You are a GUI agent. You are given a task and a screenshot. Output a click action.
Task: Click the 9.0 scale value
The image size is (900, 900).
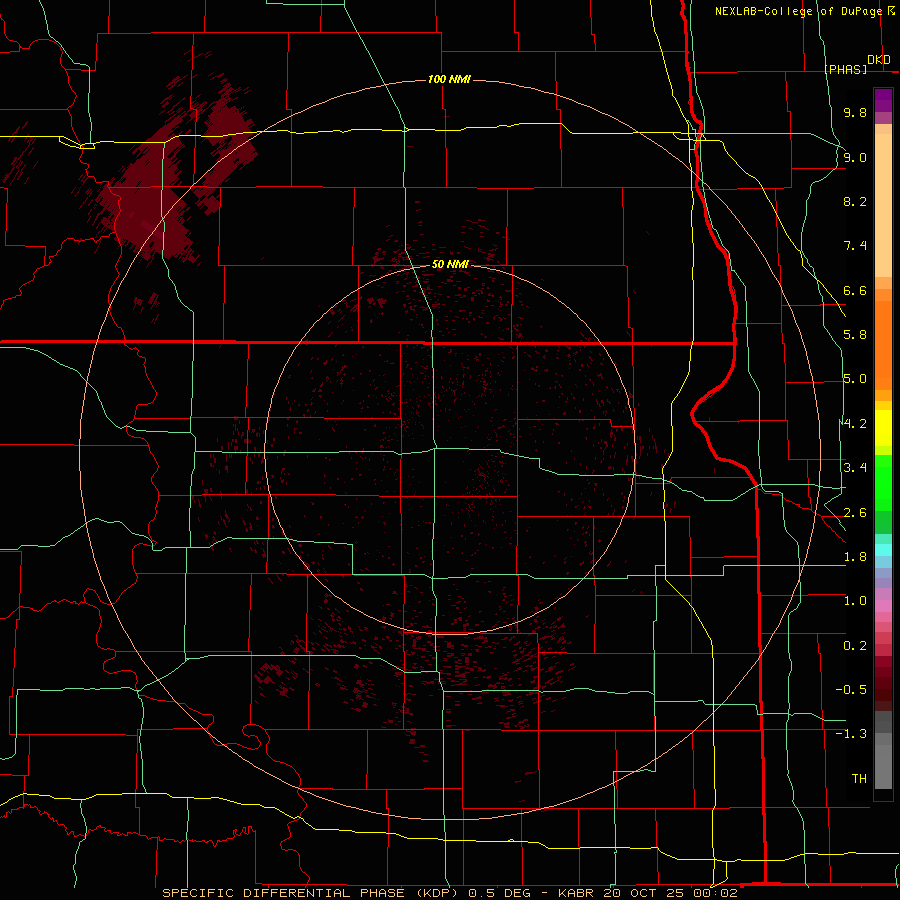click(855, 157)
